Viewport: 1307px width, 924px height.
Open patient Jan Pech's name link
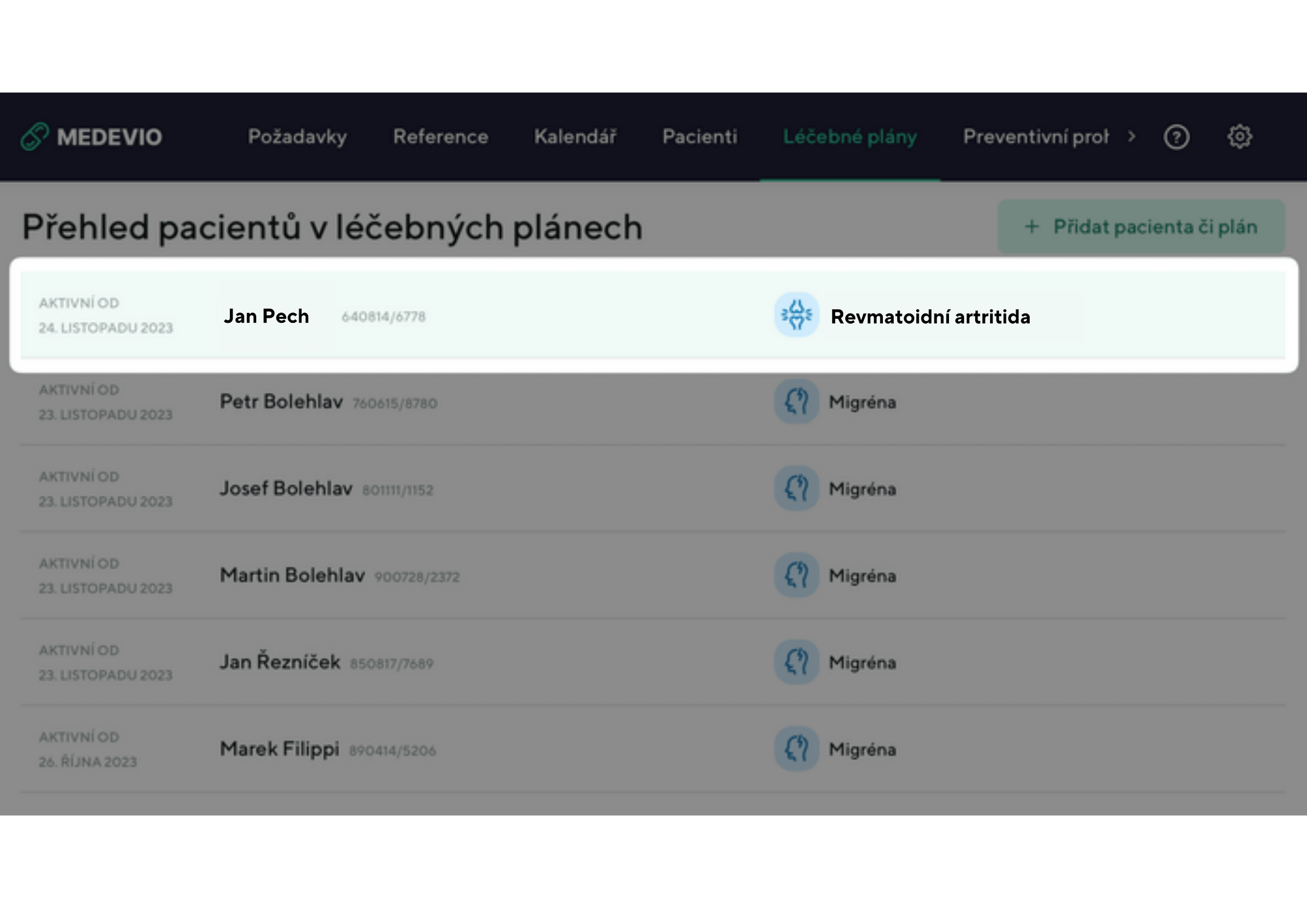(267, 316)
